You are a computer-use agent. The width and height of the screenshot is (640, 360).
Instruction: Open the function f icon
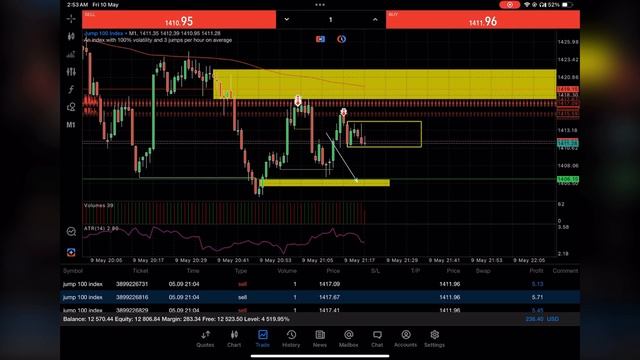tap(71, 89)
